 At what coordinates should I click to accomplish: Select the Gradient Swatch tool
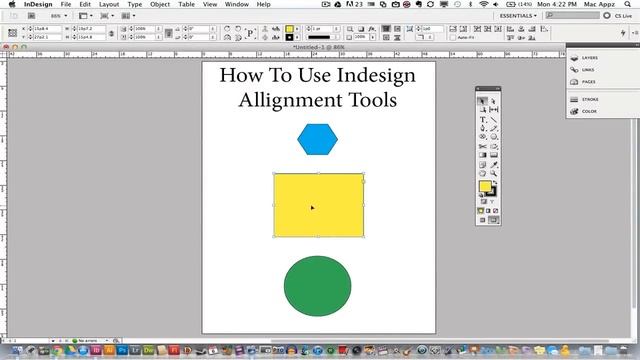tap(482, 155)
